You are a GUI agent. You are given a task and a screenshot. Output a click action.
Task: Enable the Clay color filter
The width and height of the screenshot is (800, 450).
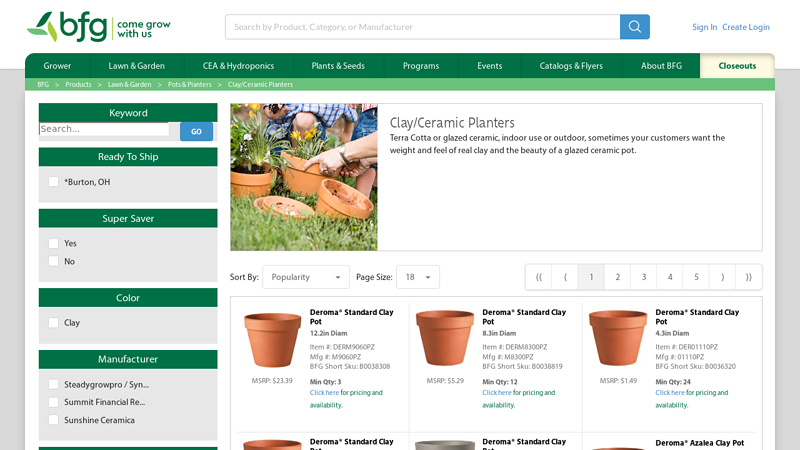pos(54,322)
